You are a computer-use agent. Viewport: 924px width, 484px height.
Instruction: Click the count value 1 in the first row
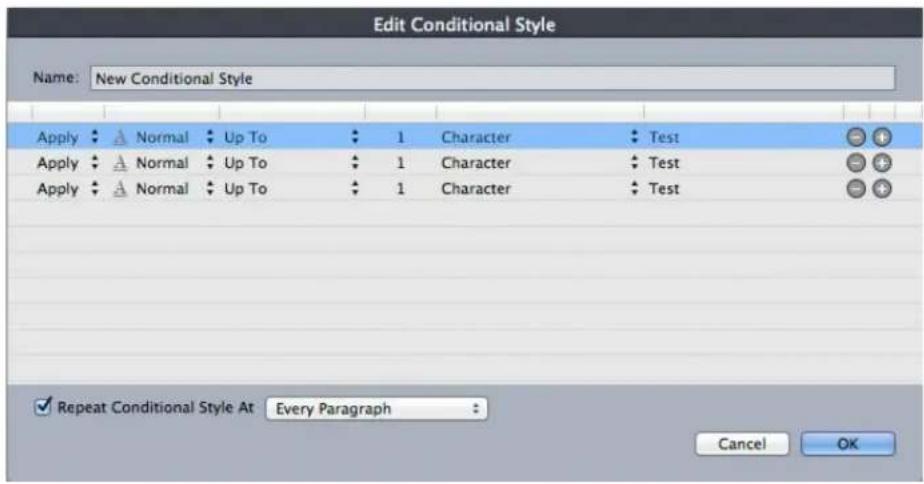400,137
